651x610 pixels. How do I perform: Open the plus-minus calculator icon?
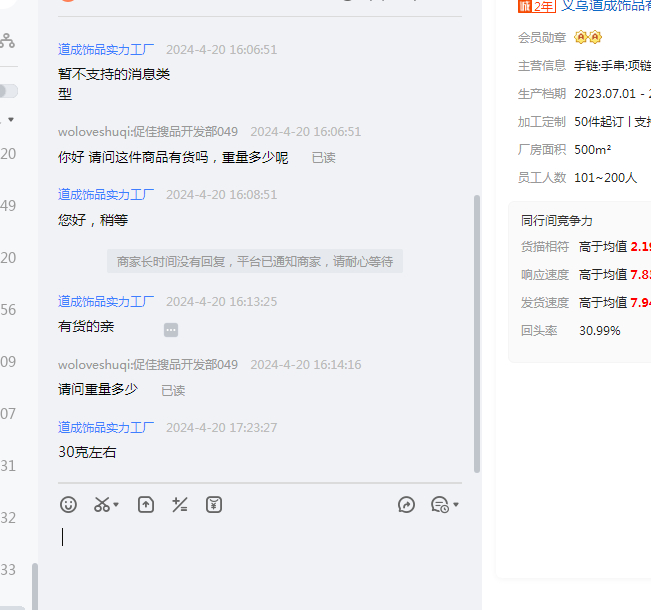click(x=180, y=505)
